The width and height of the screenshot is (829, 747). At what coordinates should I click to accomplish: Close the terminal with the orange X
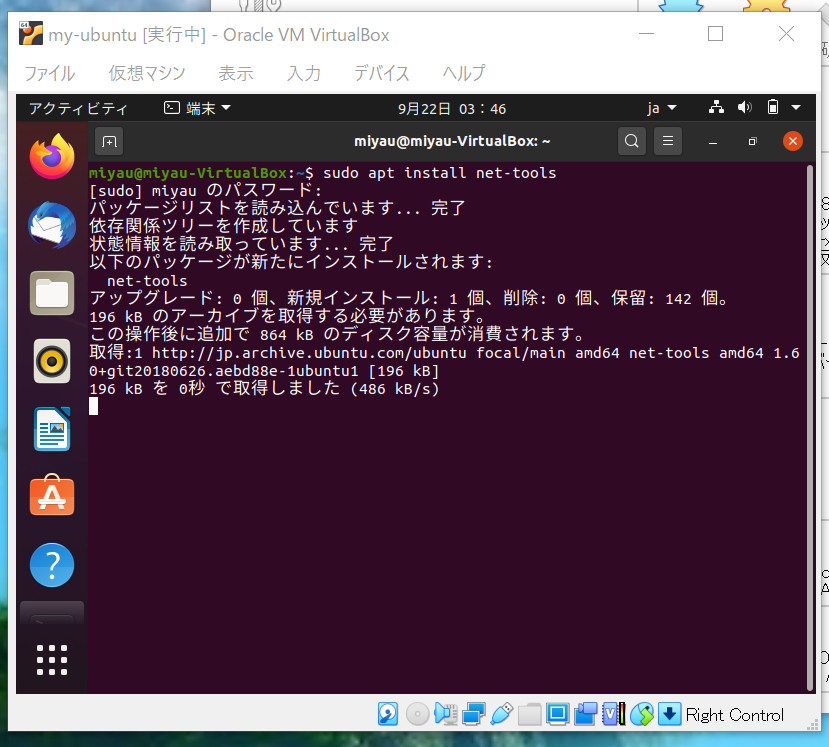(x=793, y=141)
